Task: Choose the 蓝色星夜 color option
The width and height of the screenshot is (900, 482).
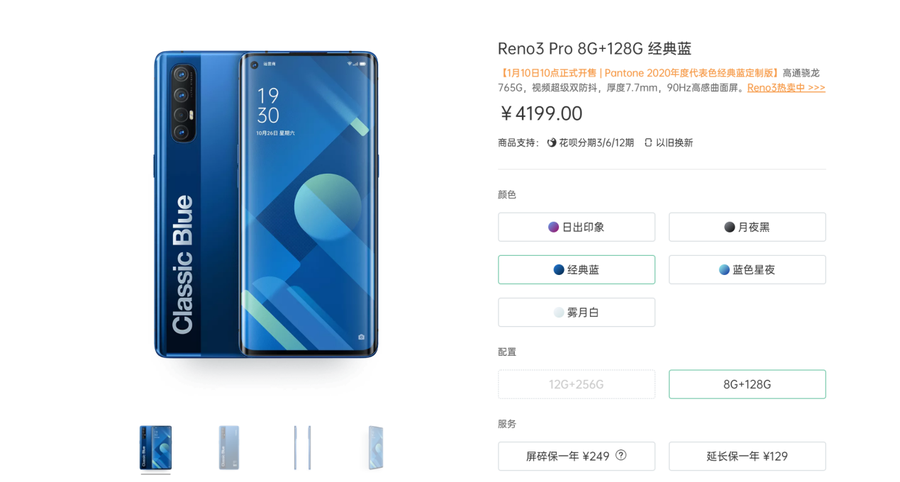Action: pyautogui.click(x=747, y=270)
